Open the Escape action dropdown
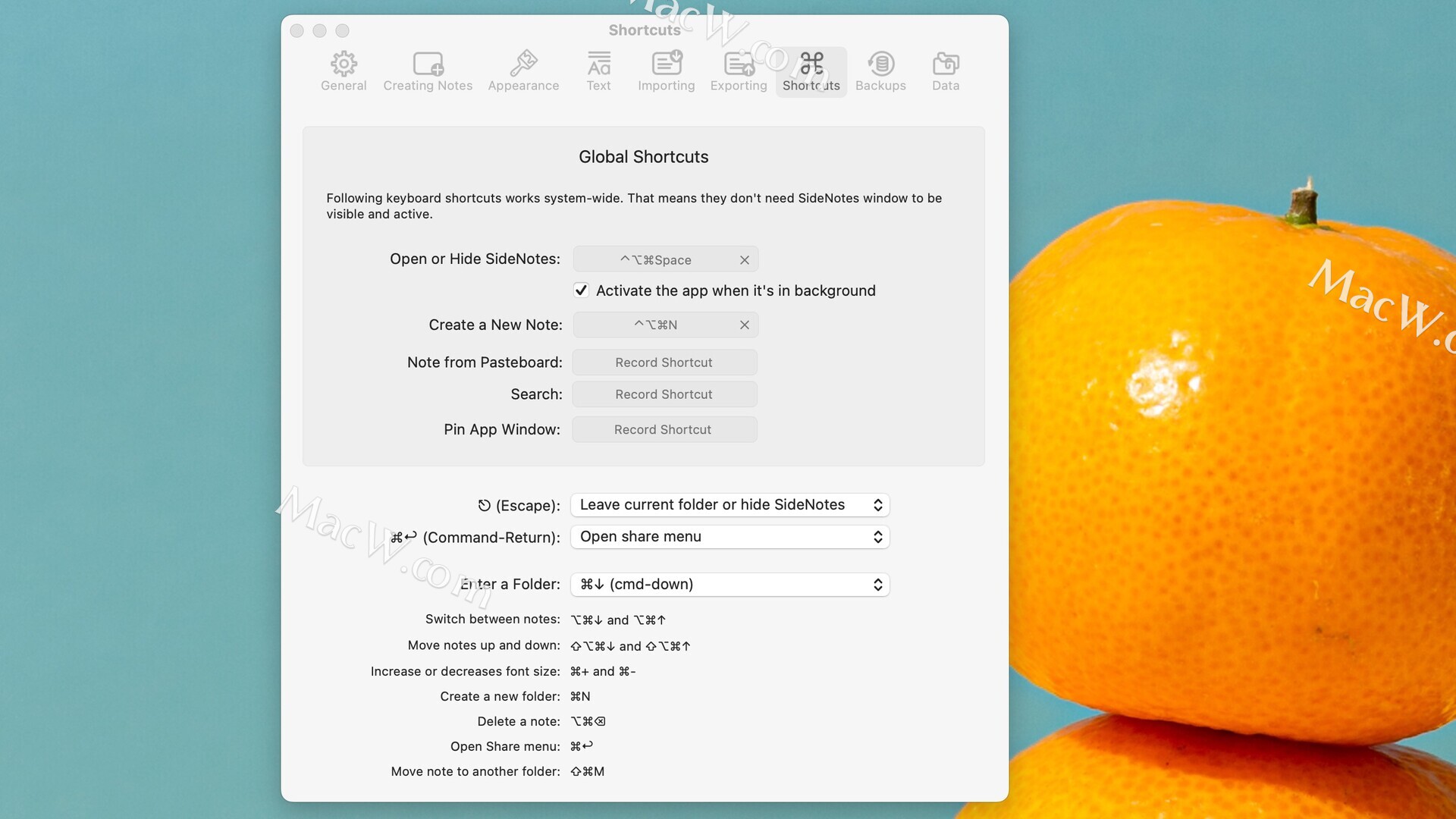Viewport: 1456px width, 819px height. click(x=730, y=505)
